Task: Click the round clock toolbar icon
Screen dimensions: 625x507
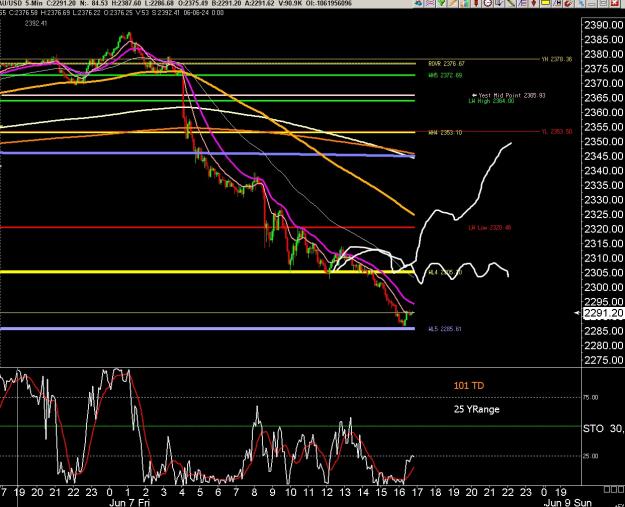Action: [x=487, y=3]
